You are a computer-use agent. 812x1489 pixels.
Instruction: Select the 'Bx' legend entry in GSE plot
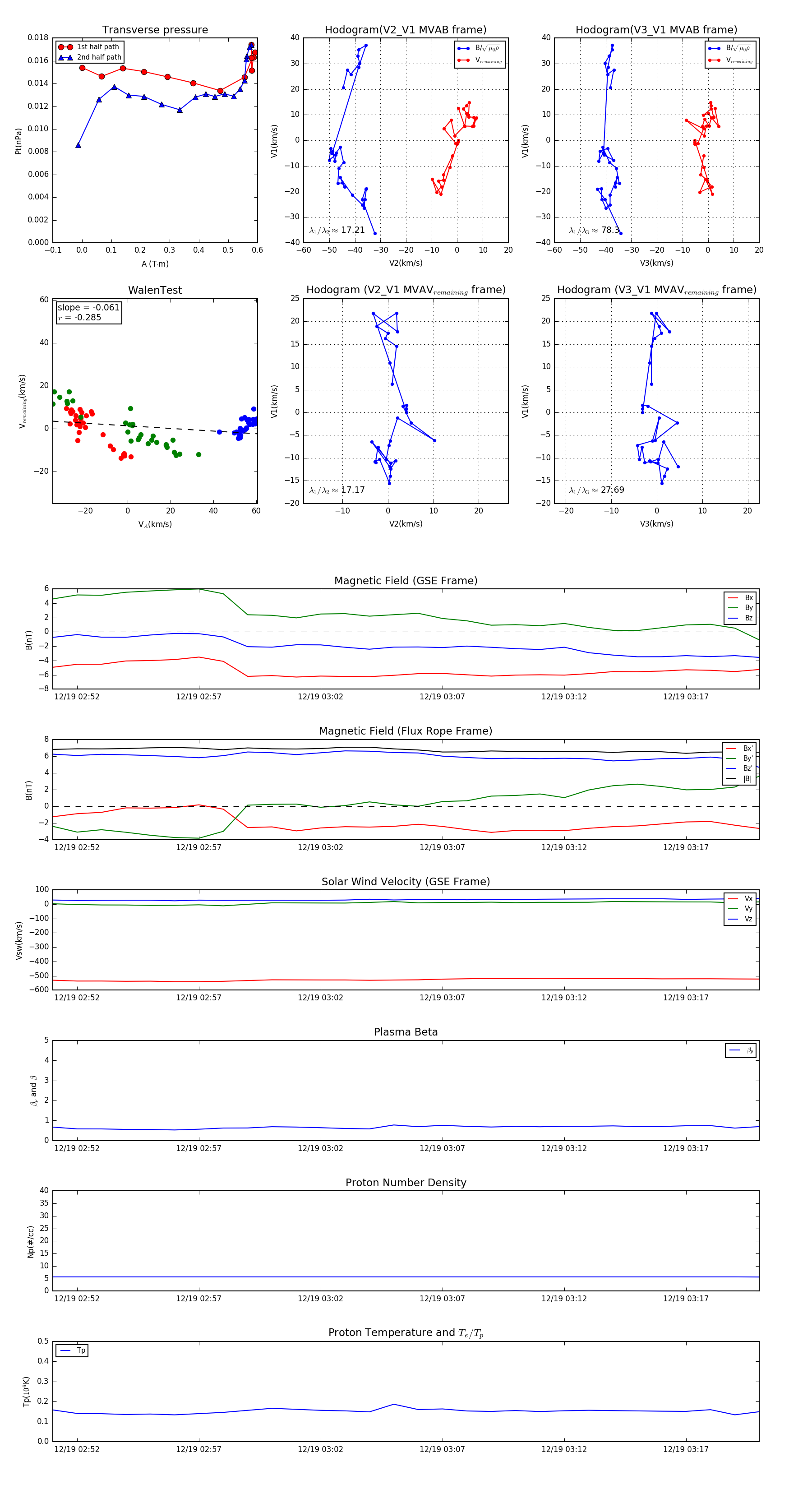[740, 598]
